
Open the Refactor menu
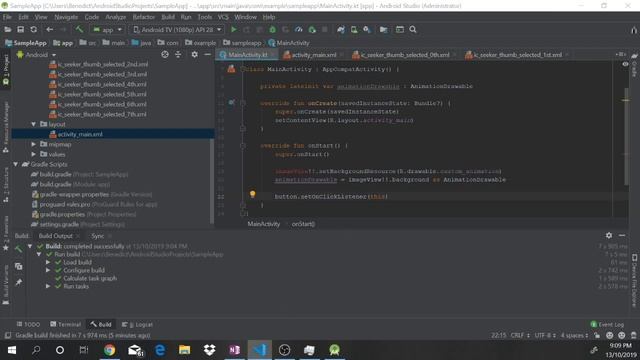pyautogui.click(x=144, y=17)
